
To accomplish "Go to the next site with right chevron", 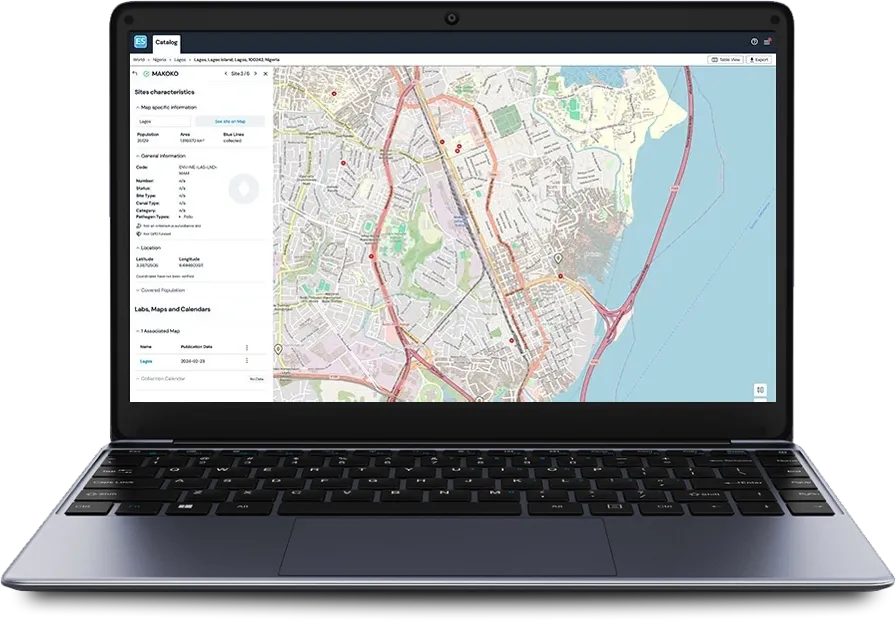I will (x=255, y=74).
